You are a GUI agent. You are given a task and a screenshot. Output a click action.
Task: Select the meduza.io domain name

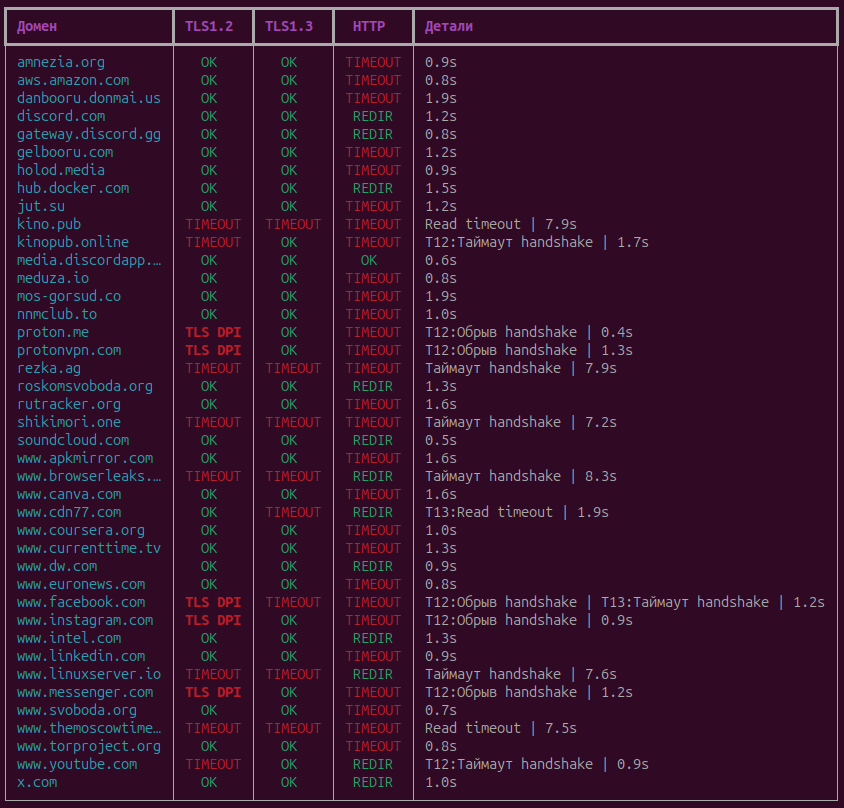coord(53,278)
